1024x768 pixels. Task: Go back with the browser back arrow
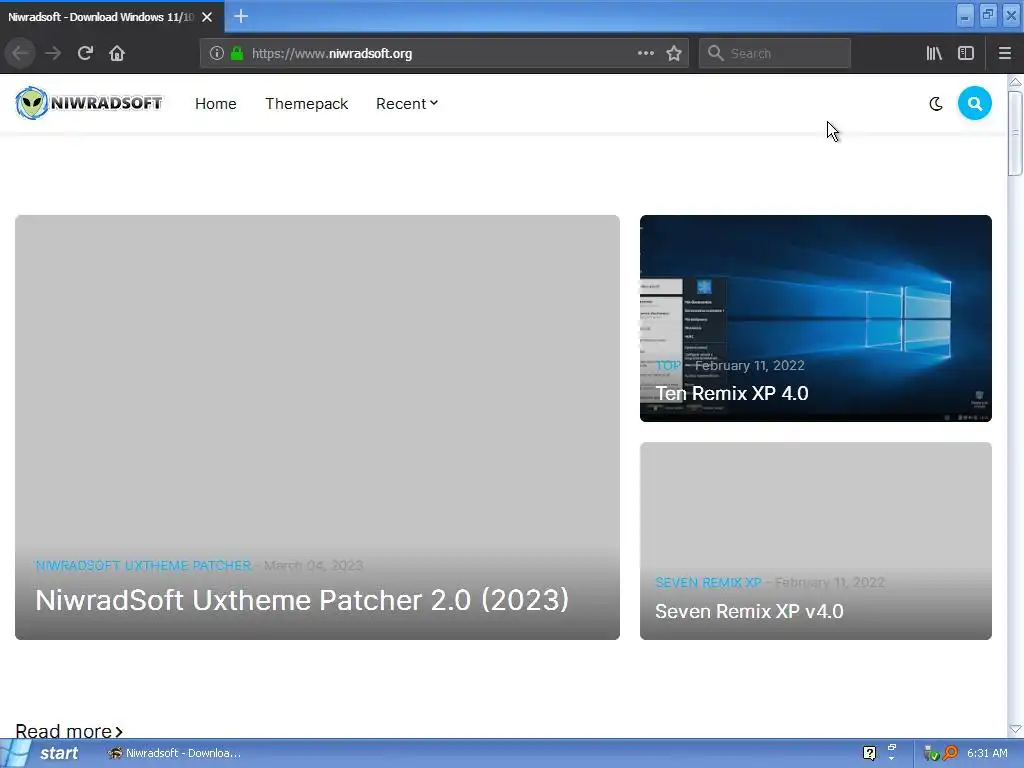click(x=20, y=53)
